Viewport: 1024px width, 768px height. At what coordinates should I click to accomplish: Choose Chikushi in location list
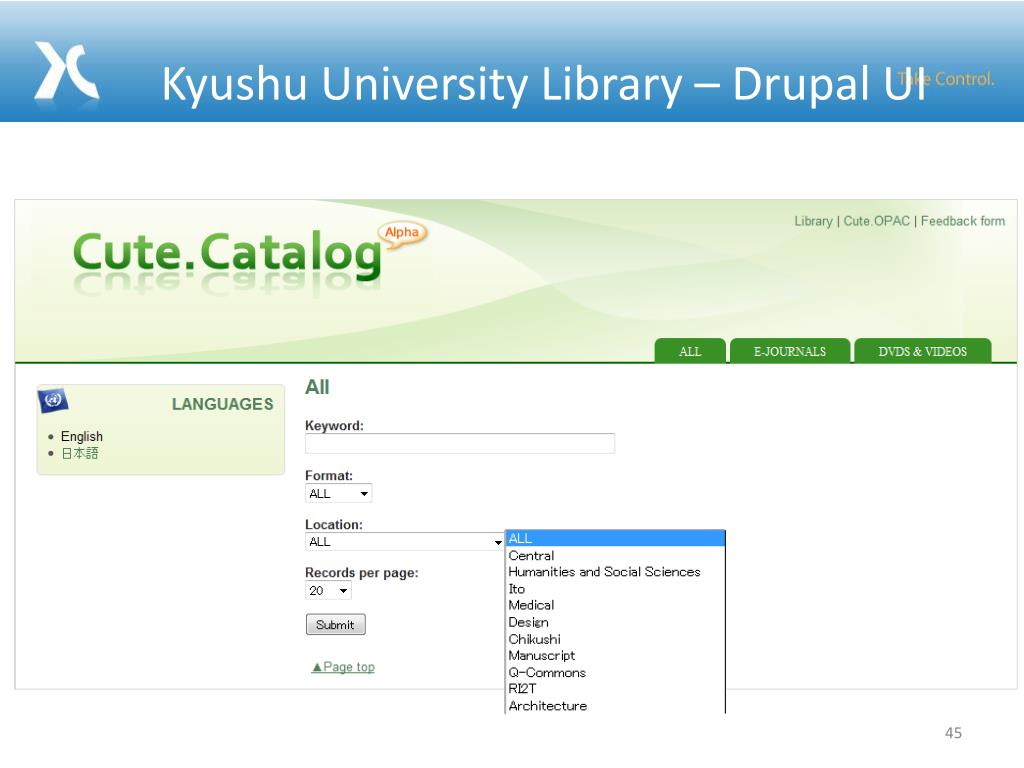[615, 639]
